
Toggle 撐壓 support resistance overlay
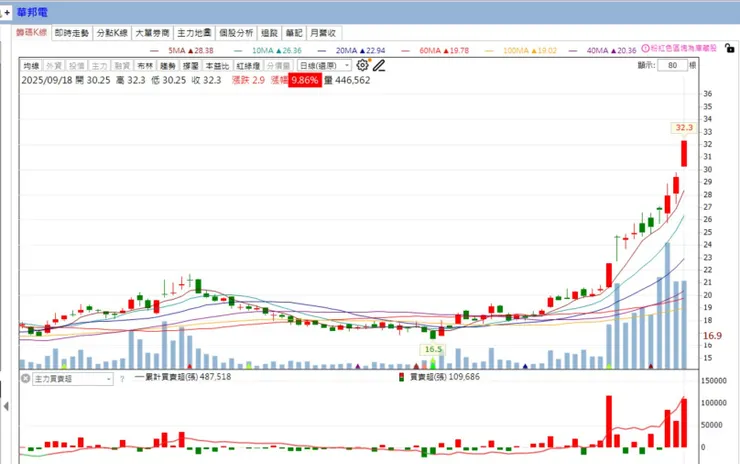tap(191, 66)
